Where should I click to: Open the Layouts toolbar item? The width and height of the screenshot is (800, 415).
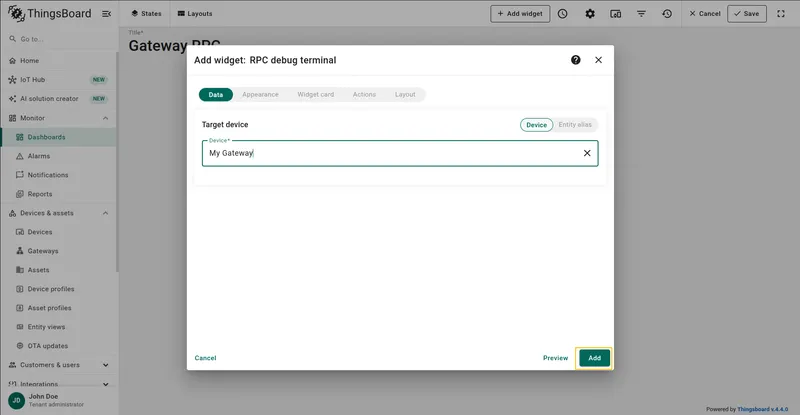point(194,14)
